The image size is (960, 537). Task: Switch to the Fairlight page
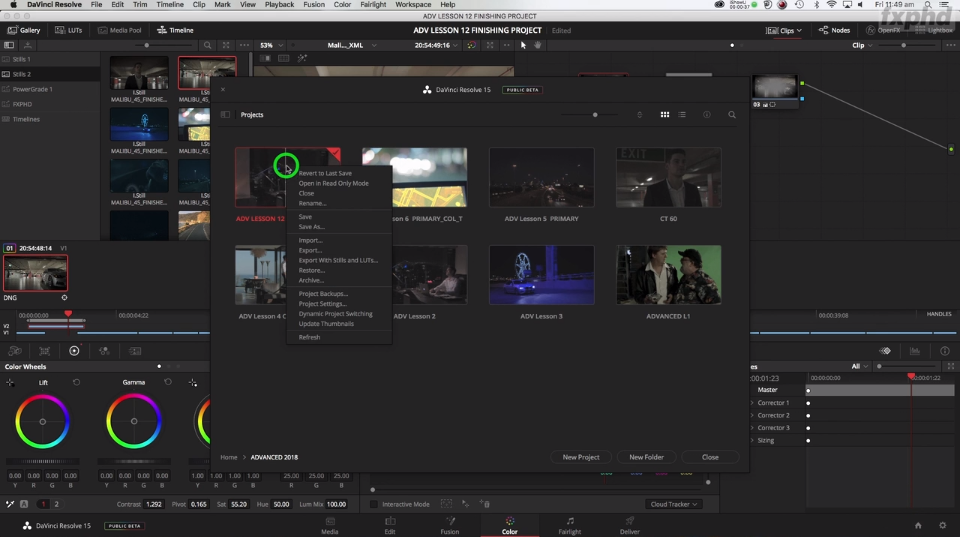tap(569, 525)
